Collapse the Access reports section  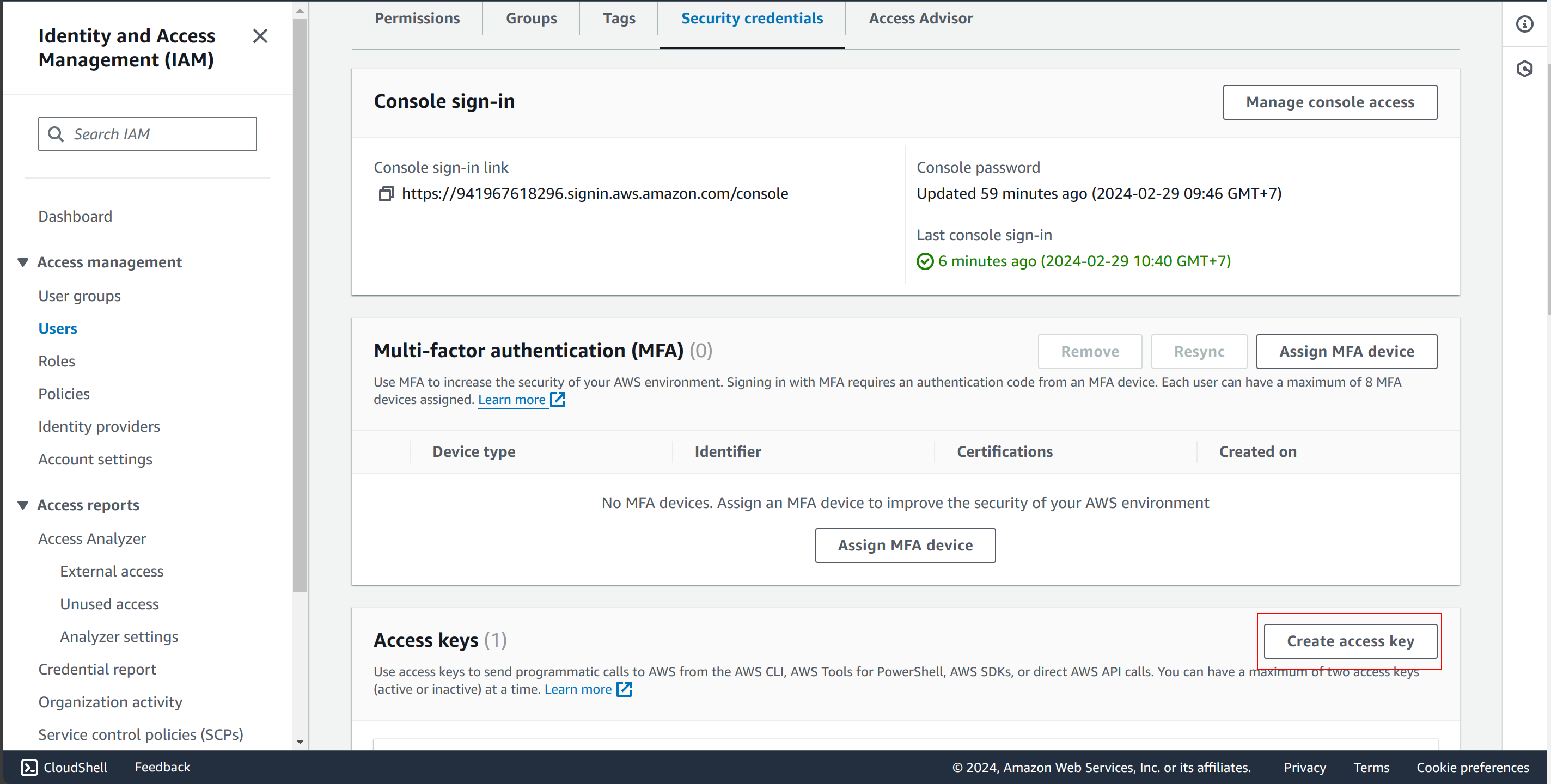click(23, 505)
